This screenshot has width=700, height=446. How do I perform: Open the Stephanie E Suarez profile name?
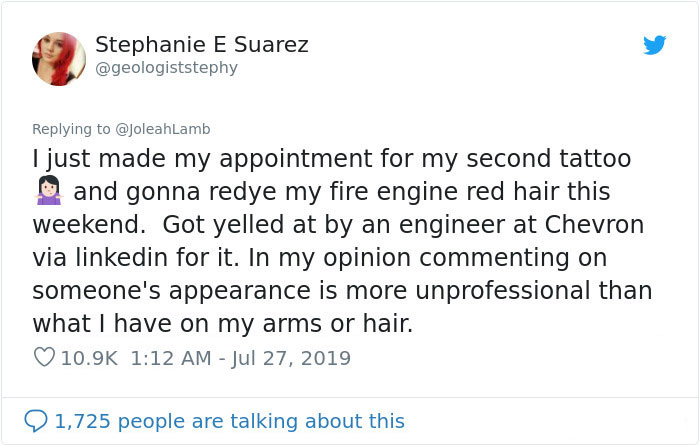[201, 45]
